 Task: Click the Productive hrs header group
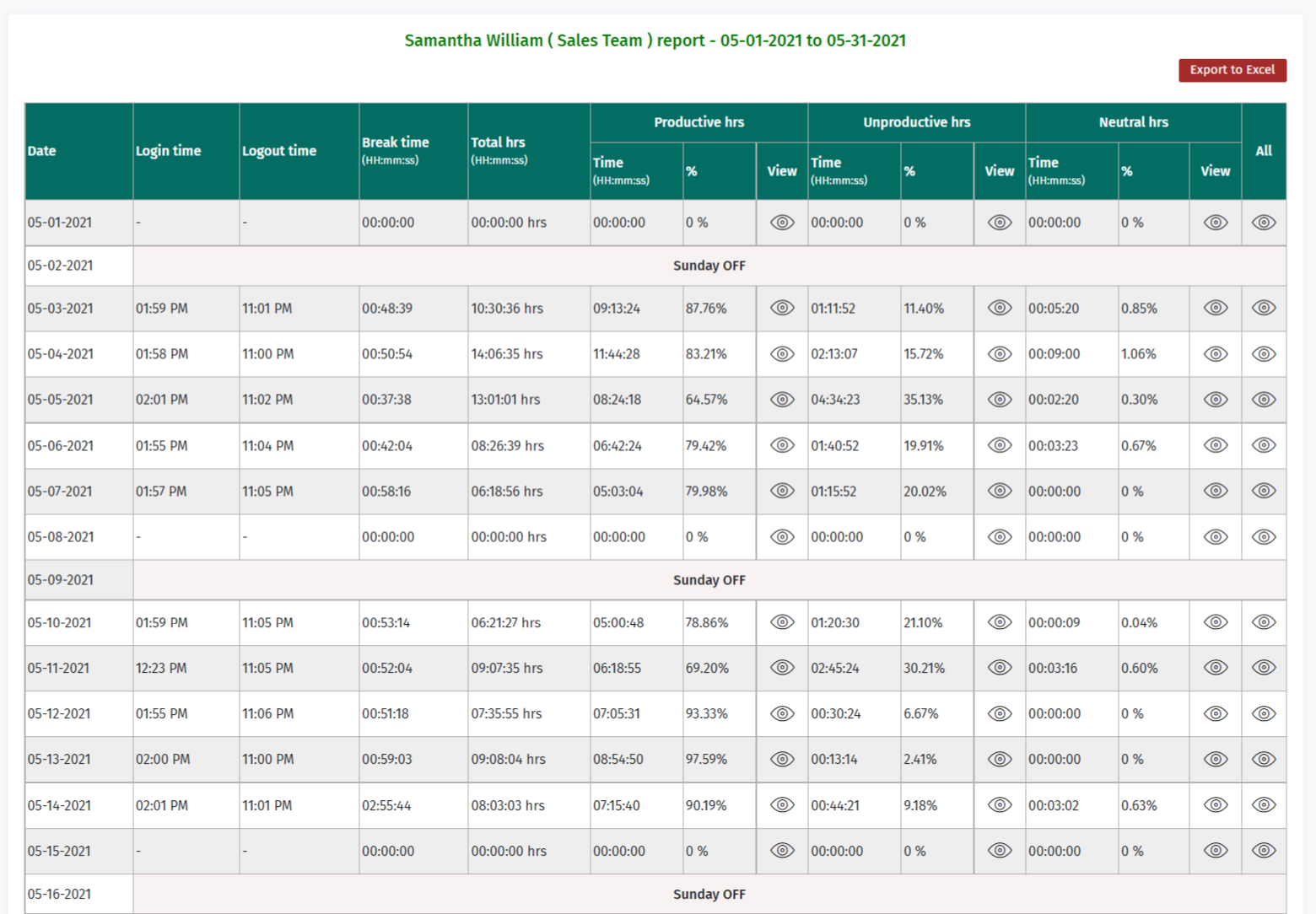(698, 122)
